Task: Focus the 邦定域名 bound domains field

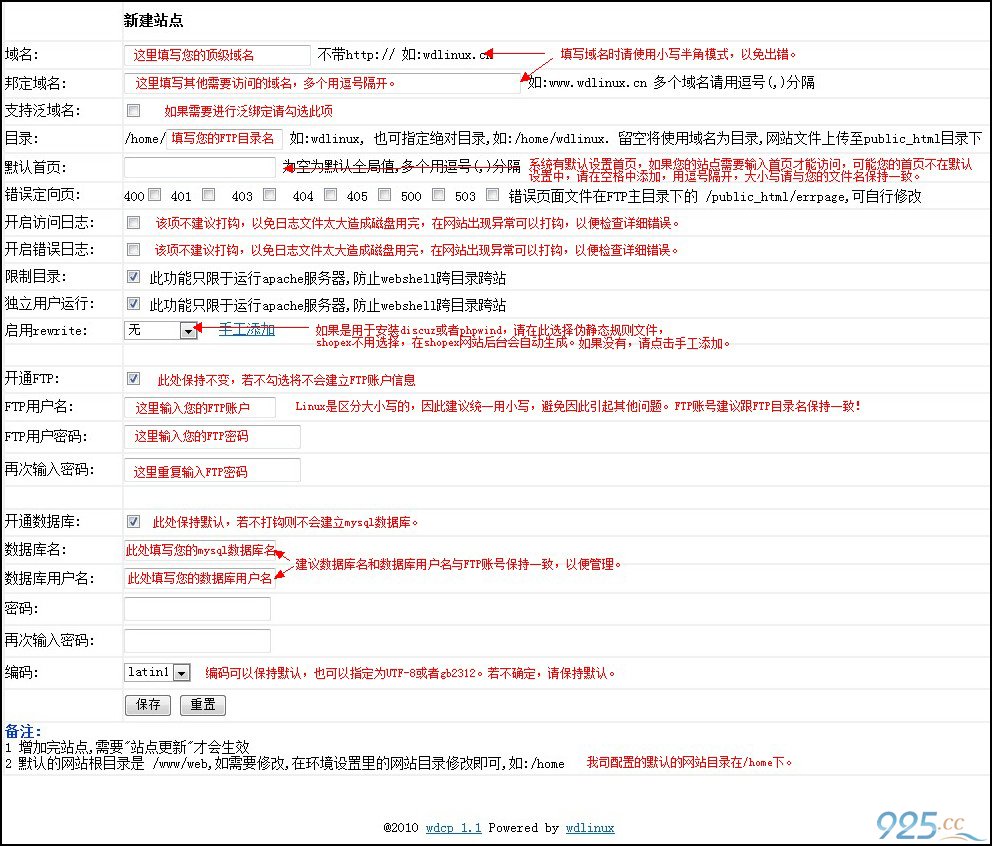Action: pos(322,83)
